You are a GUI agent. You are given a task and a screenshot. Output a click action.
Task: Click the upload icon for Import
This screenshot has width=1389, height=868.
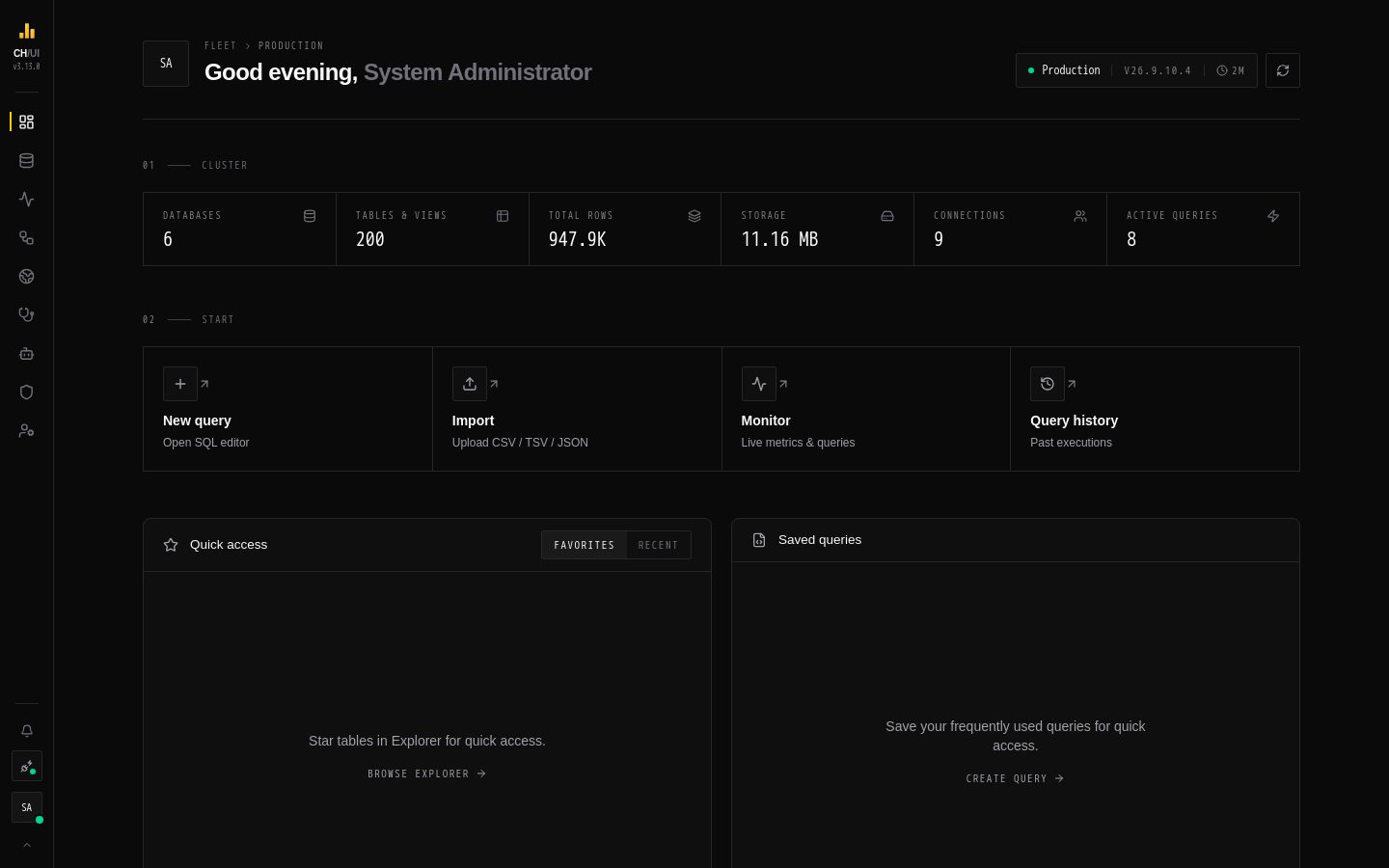[470, 384]
